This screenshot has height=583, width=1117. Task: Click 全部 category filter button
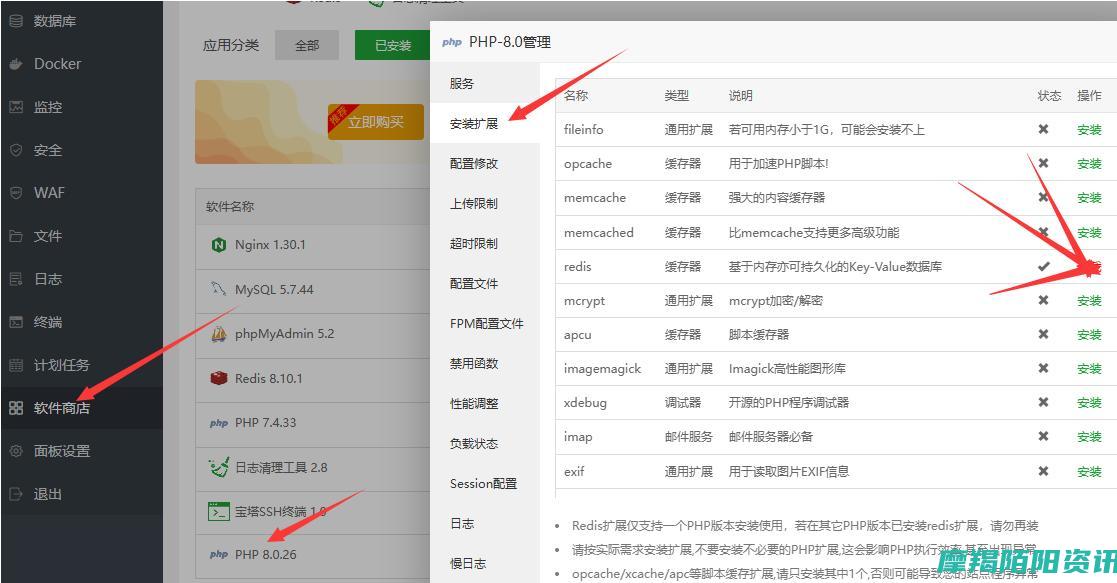pos(307,45)
